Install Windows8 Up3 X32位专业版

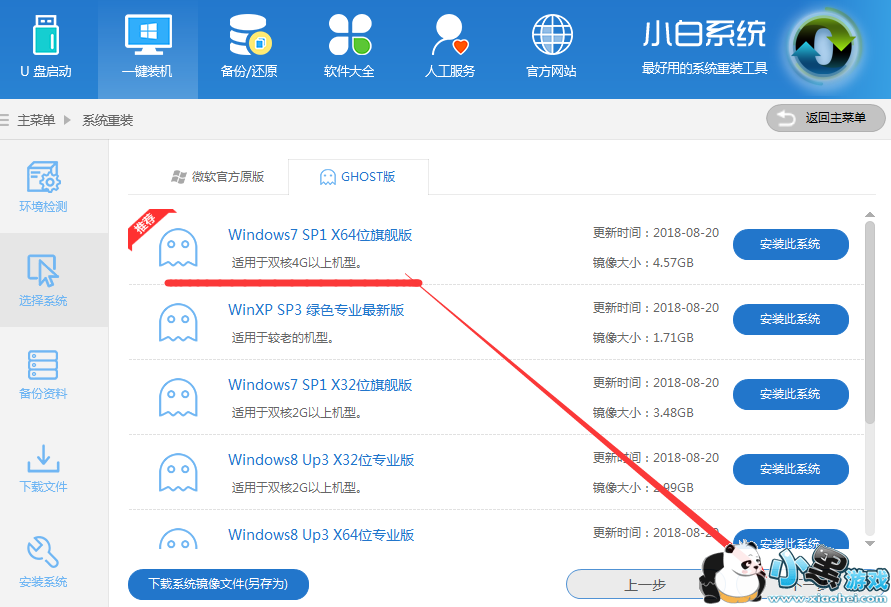click(x=790, y=469)
